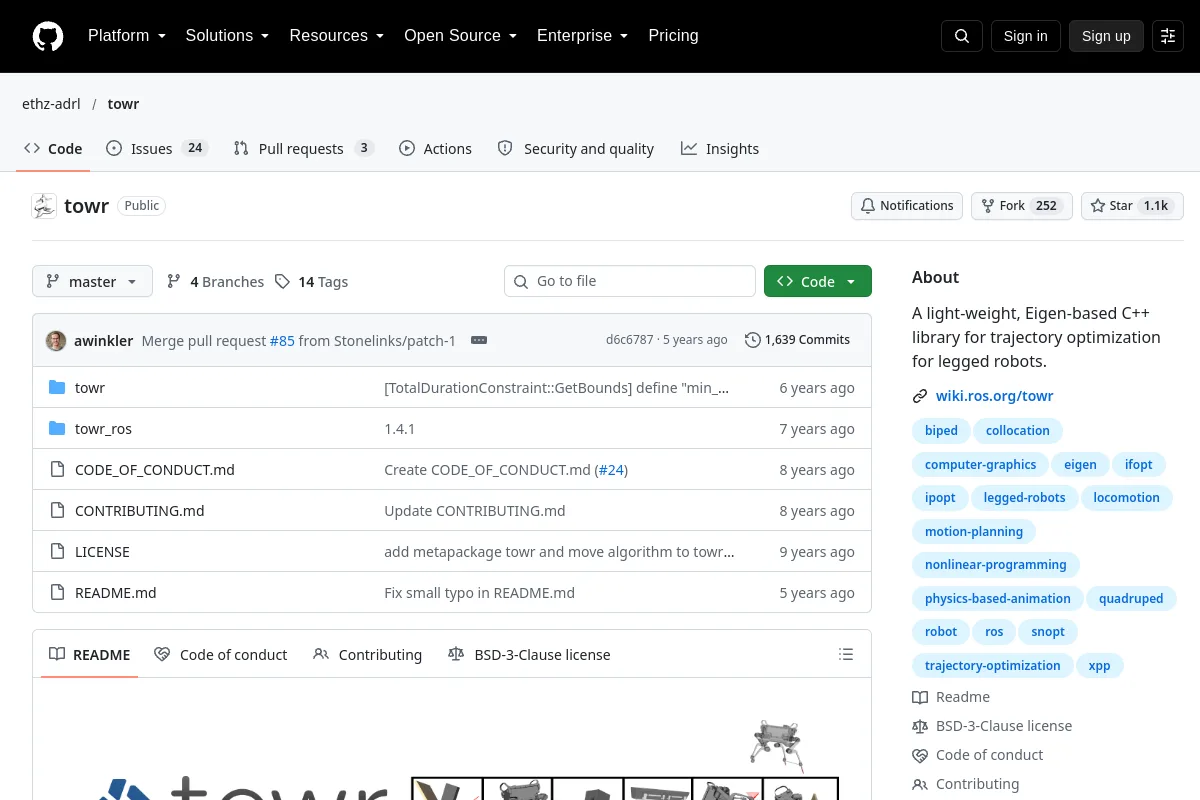Image resolution: width=1200 pixels, height=800 pixels.
Task: Fork the repository
Action: [1022, 206]
